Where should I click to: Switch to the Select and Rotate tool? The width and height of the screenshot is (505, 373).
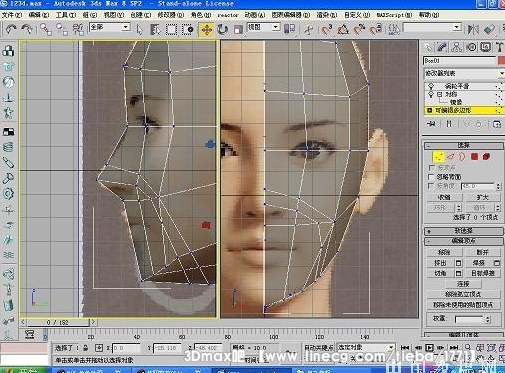[222, 30]
